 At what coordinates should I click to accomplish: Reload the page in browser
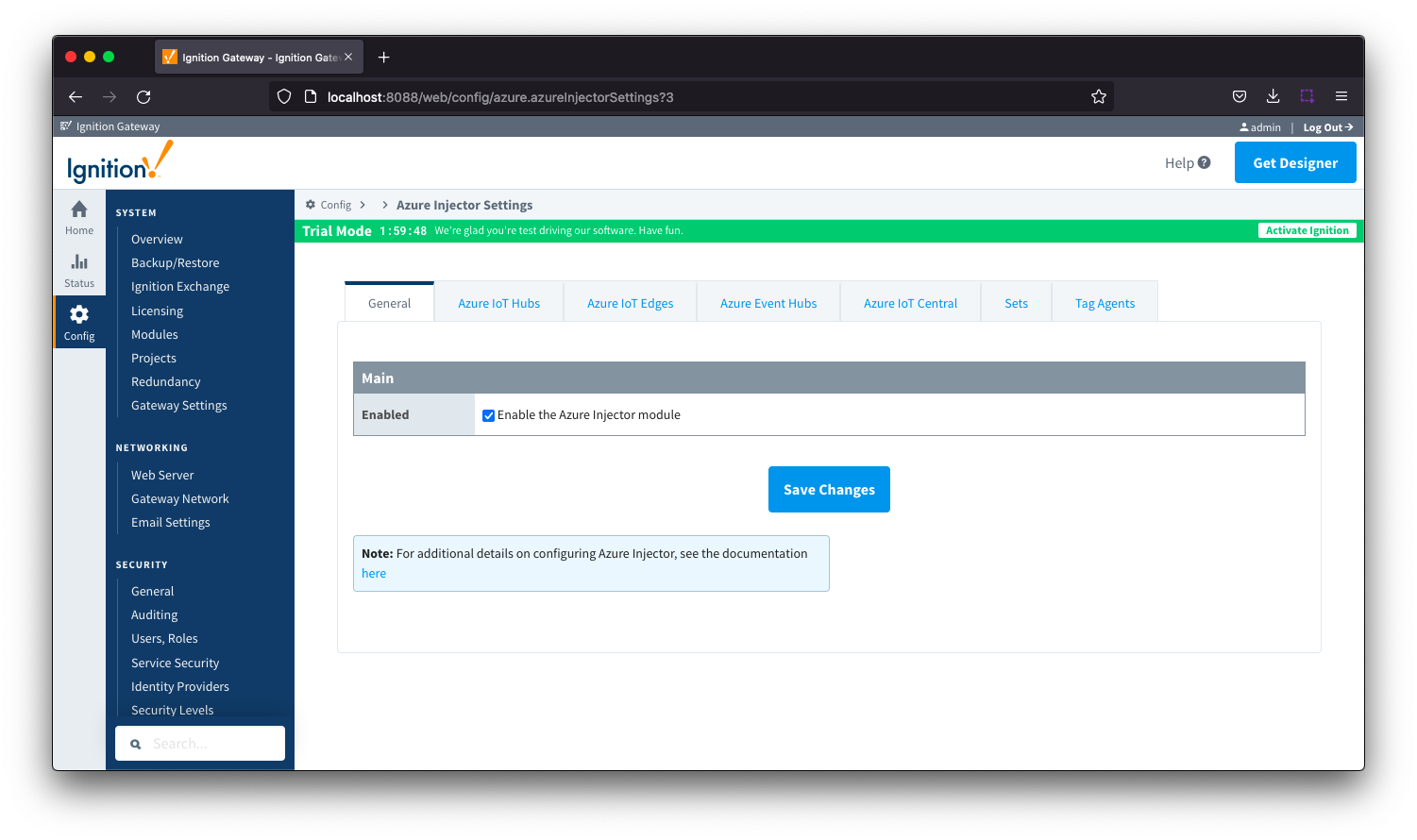tap(143, 96)
